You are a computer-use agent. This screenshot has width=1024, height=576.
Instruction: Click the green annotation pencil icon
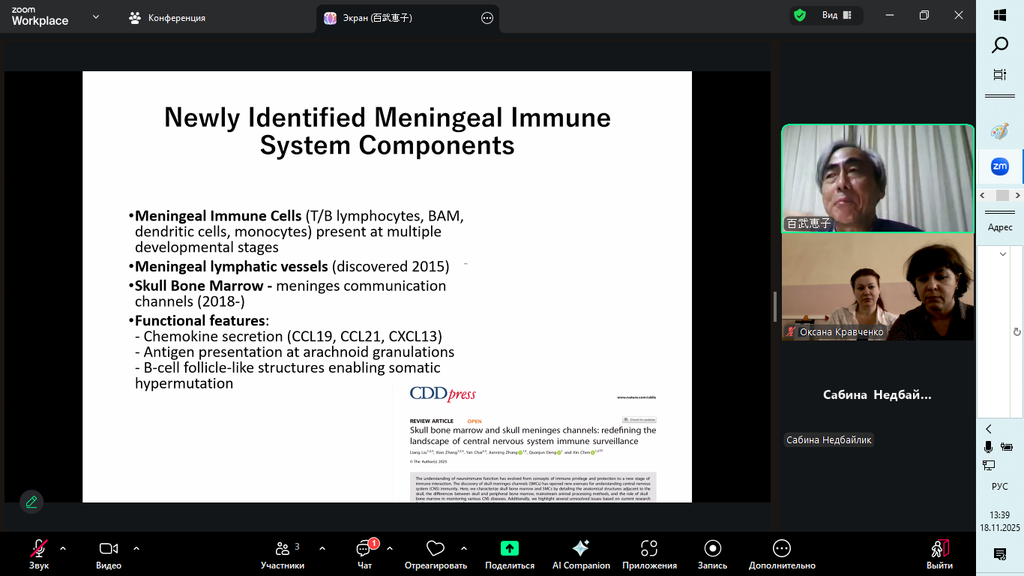point(31,502)
